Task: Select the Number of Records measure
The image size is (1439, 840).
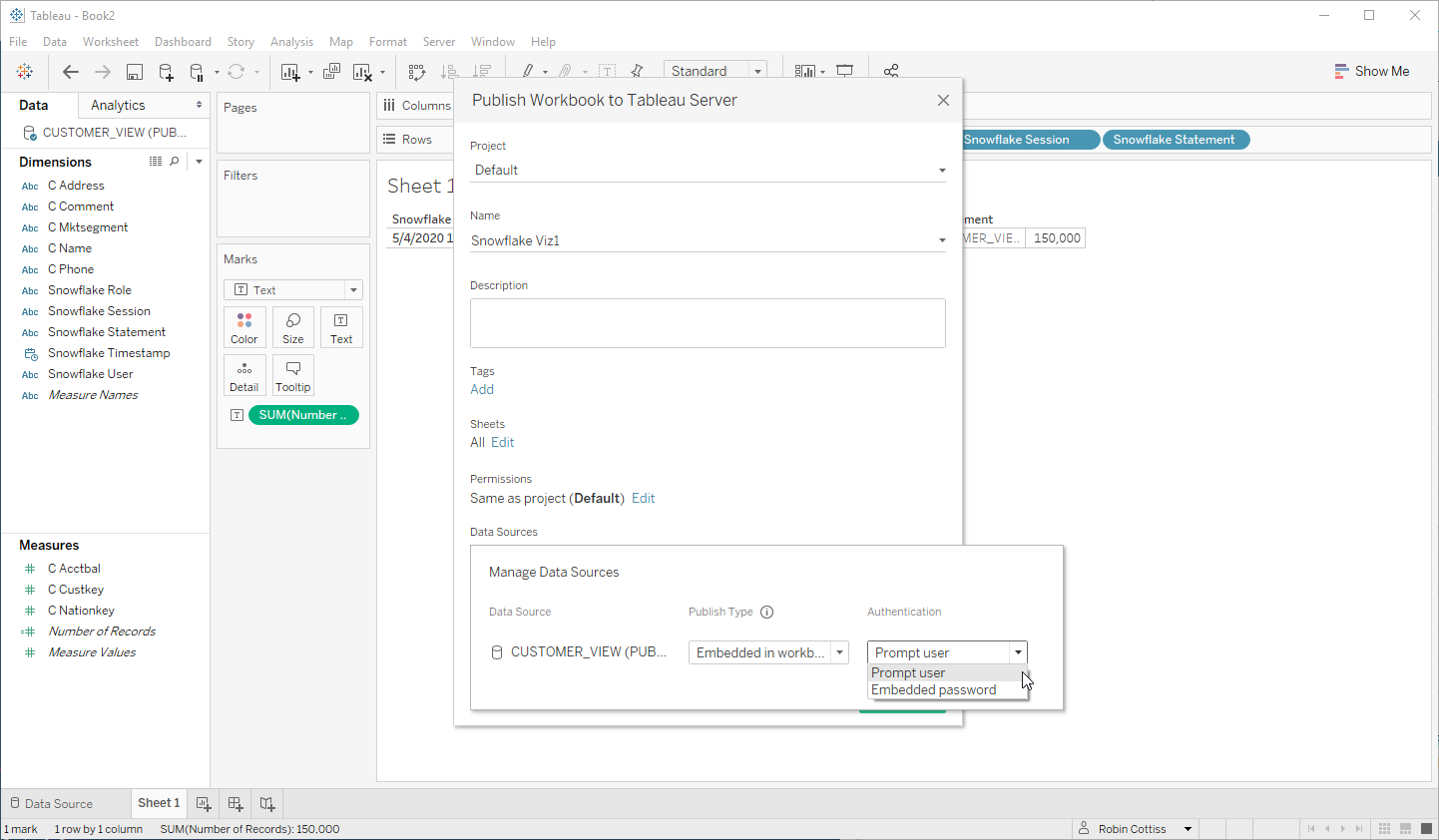Action: (x=102, y=631)
